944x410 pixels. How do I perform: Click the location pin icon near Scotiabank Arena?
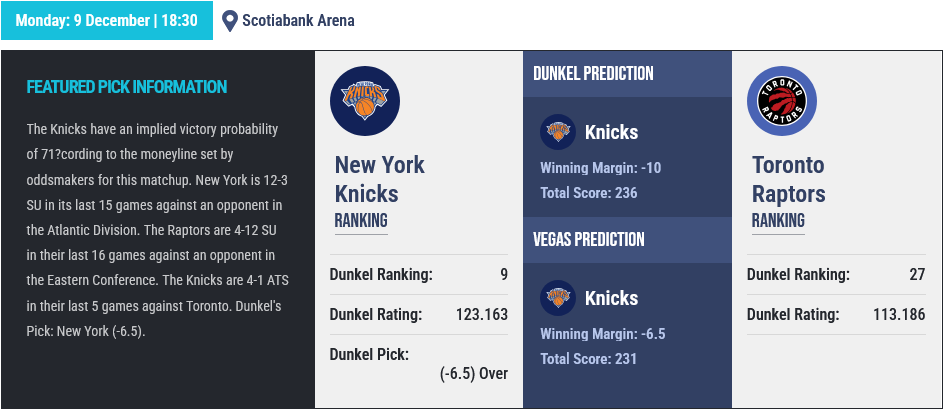point(229,21)
